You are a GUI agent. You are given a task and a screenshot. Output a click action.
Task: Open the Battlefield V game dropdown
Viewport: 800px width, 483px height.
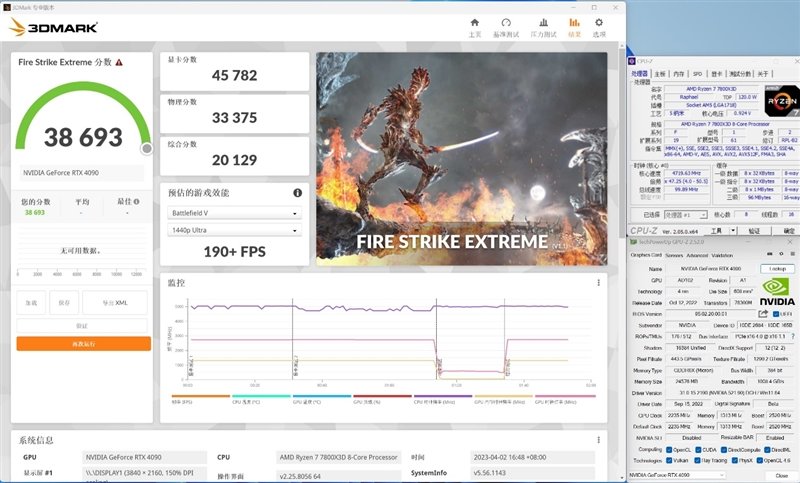point(234,213)
